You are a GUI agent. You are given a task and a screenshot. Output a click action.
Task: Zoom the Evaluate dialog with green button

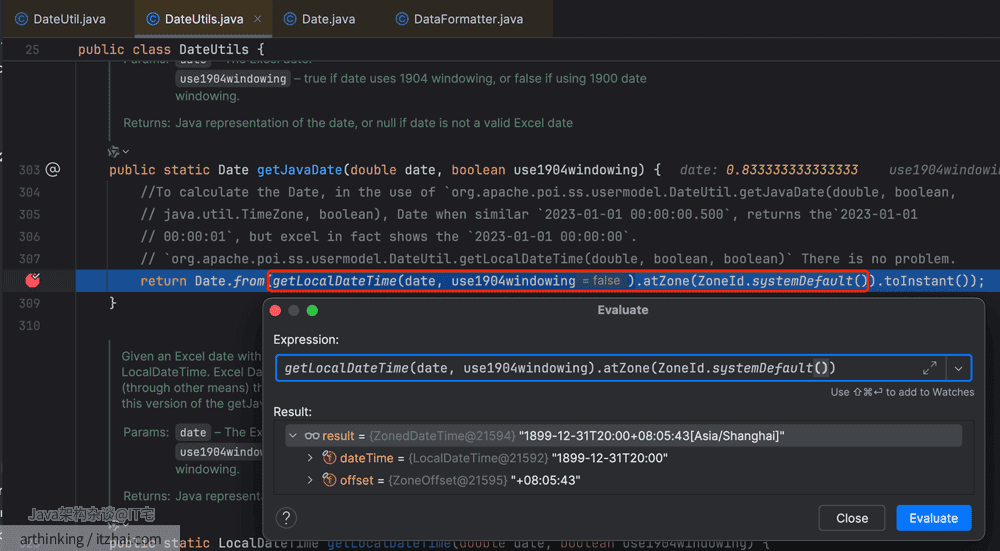(x=312, y=311)
